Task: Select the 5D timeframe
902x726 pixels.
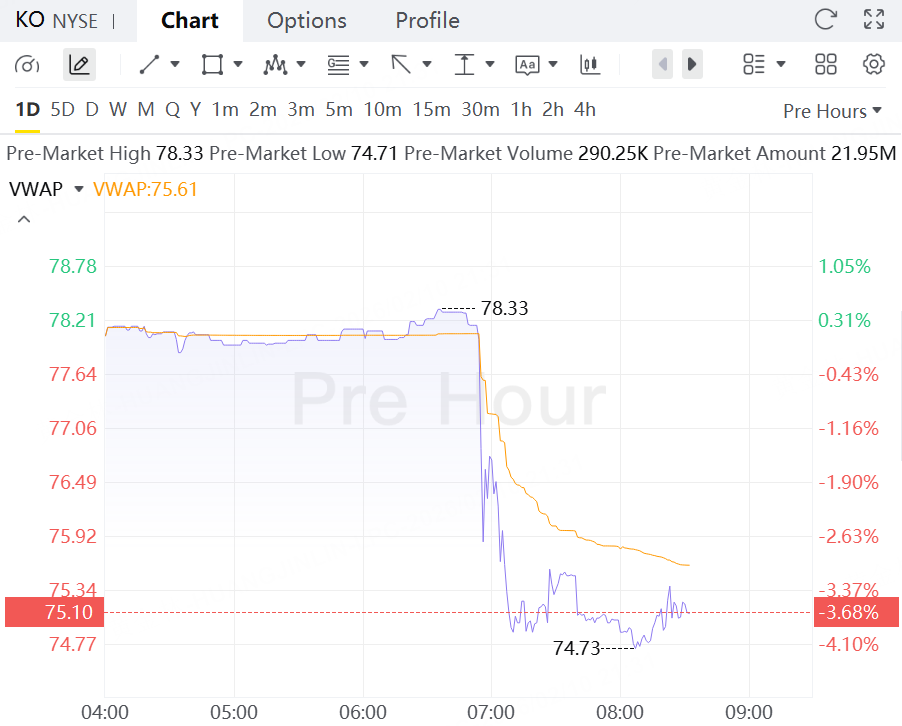Action: pos(62,109)
